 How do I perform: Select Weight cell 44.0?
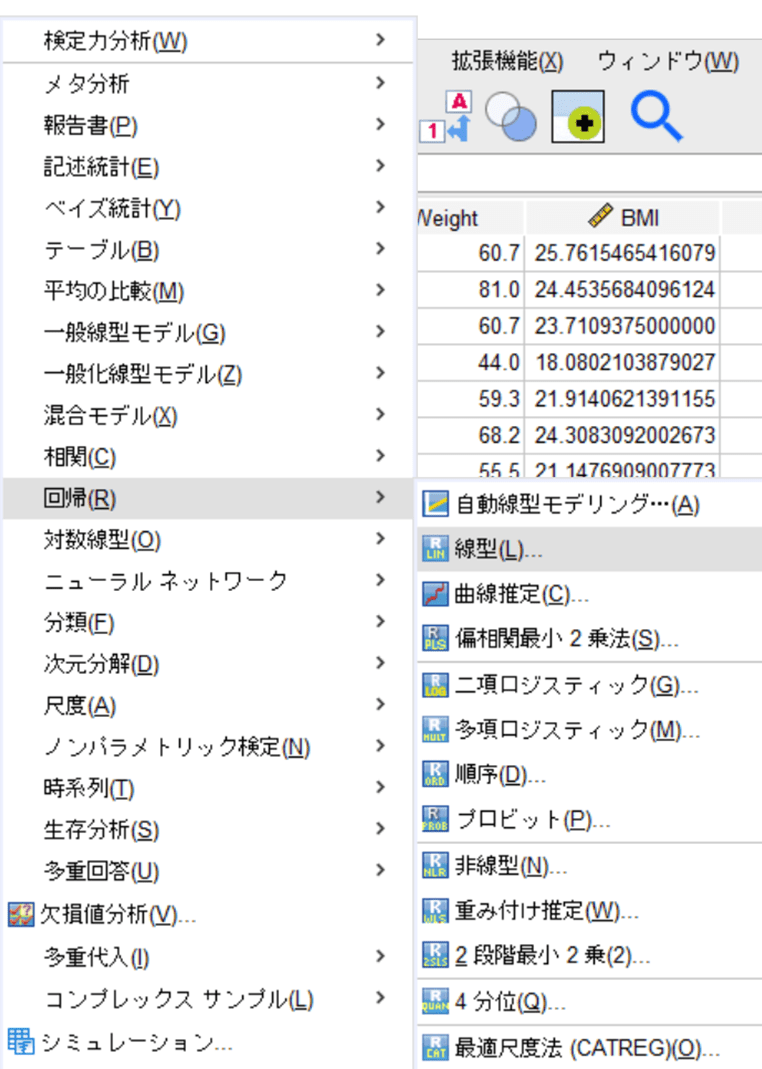click(470, 362)
